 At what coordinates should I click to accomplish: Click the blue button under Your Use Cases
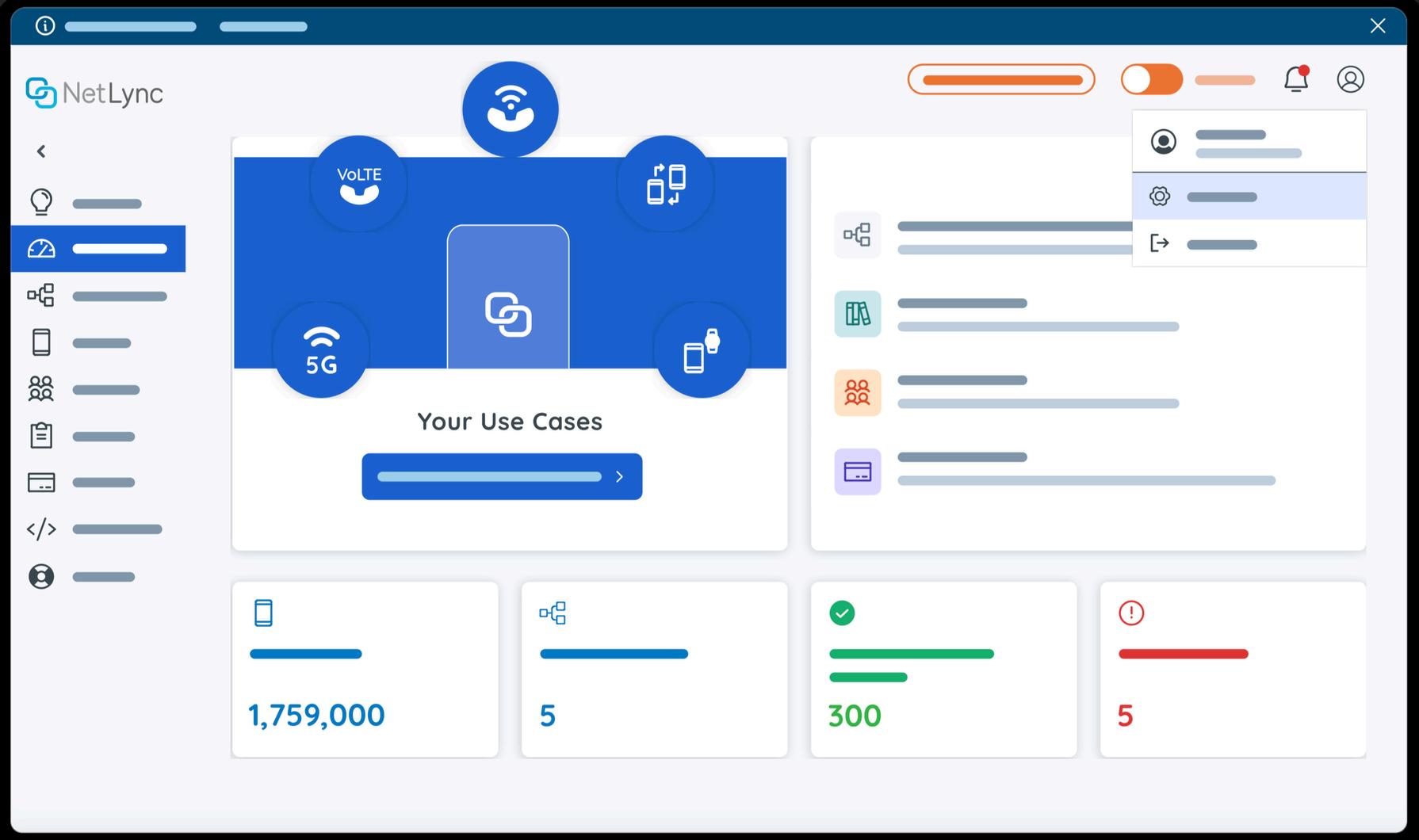tap(502, 476)
